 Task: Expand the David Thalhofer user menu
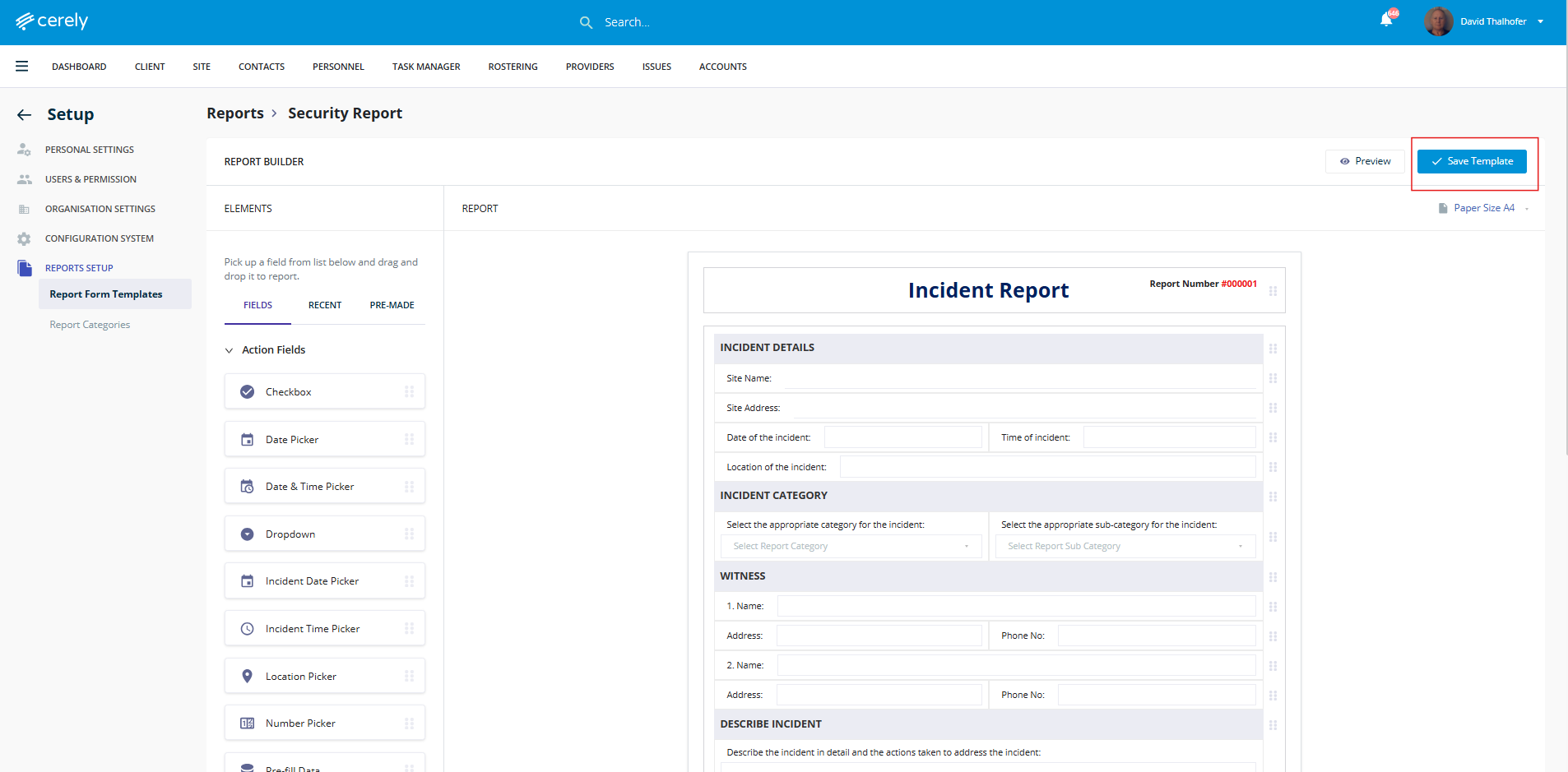click(1540, 21)
